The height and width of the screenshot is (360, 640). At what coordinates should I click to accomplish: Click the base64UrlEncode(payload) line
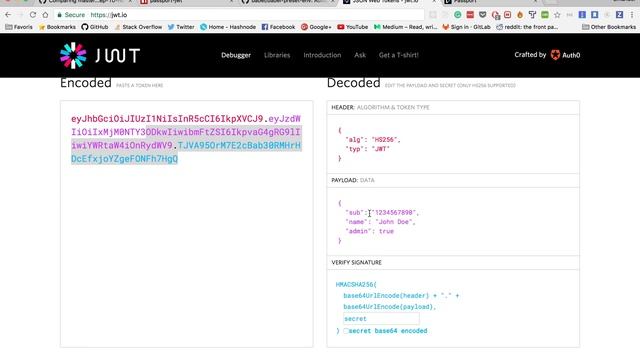pyautogui.click(x=389, y=307)
